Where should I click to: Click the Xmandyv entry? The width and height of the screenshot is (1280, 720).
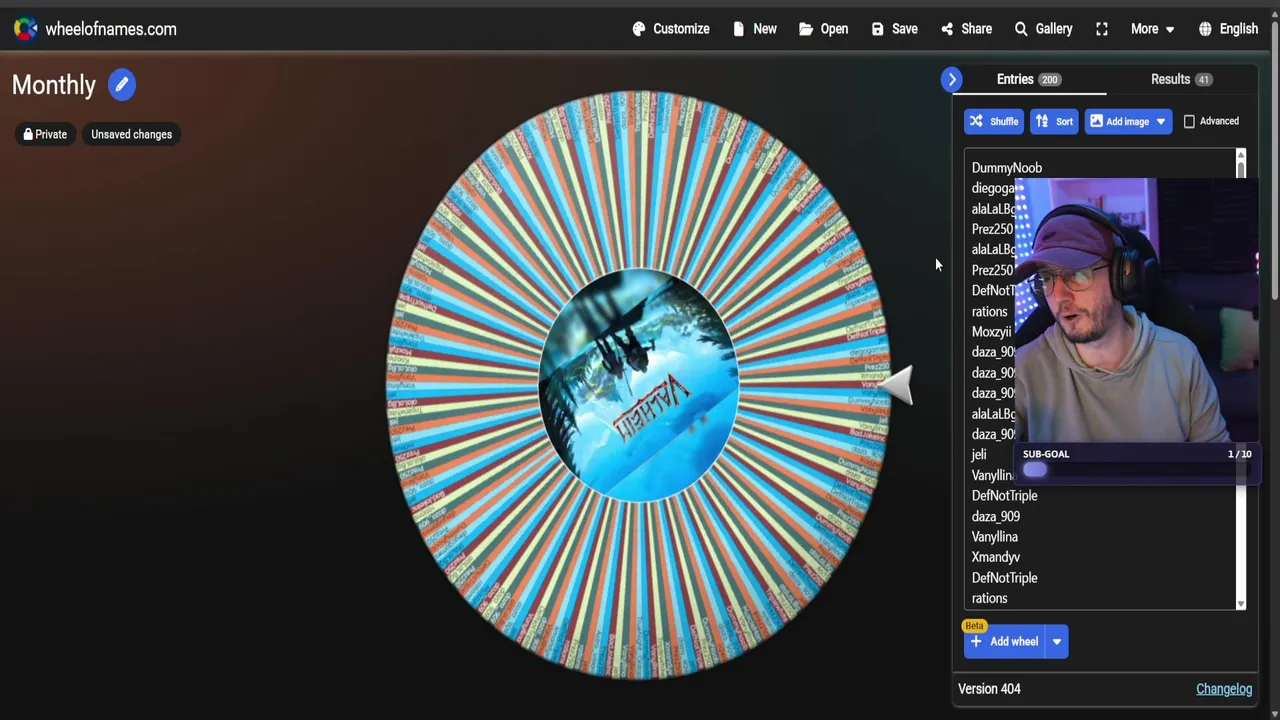[995, 557]
